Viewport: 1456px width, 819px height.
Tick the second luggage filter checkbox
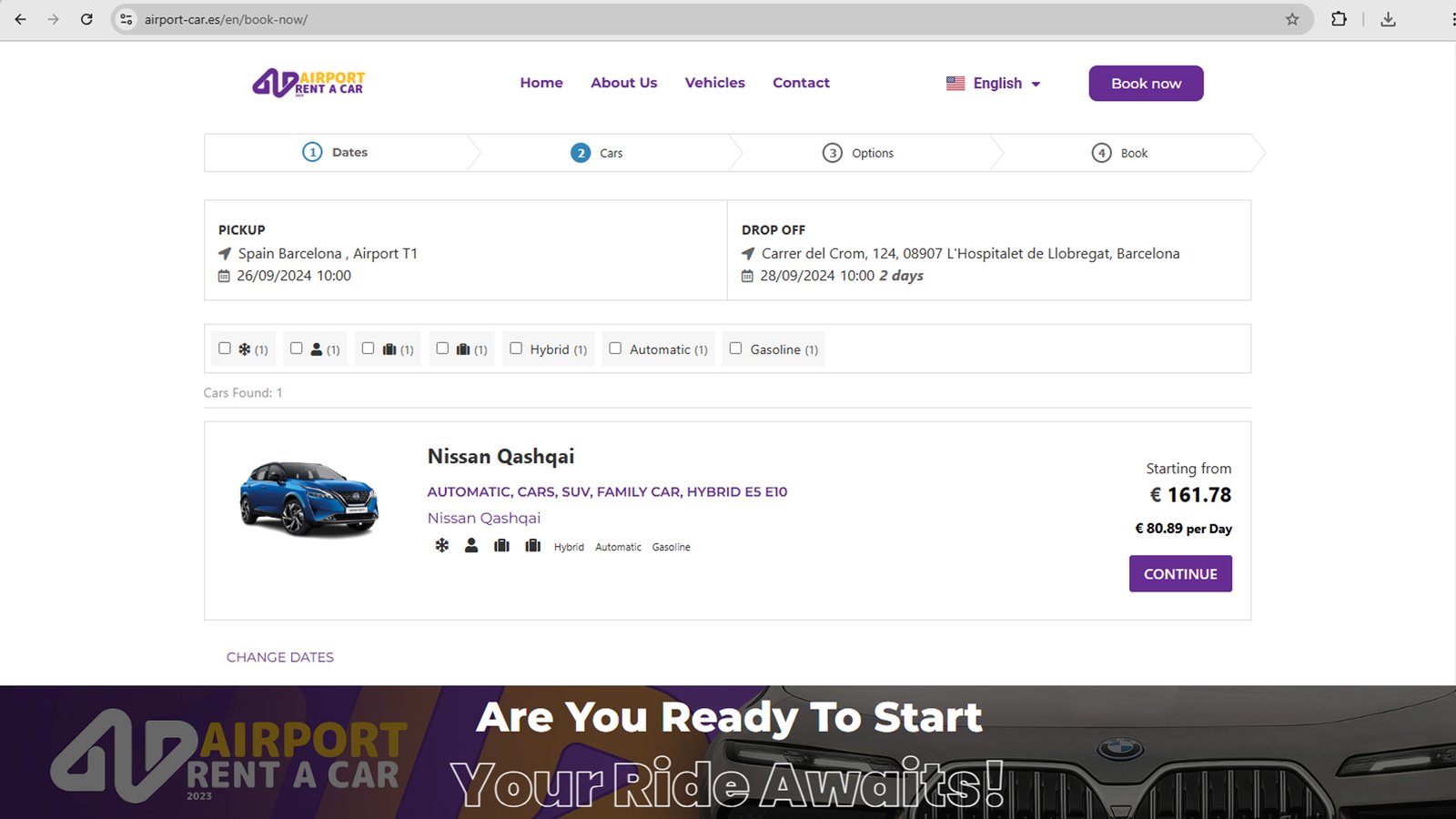click(442, 349)
